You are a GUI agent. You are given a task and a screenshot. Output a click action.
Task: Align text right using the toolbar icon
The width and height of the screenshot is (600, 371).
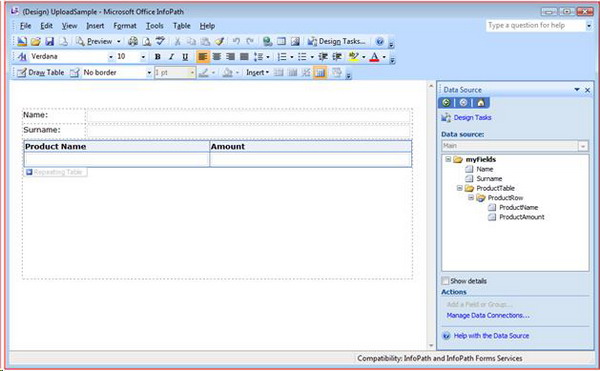pos(230,57)
